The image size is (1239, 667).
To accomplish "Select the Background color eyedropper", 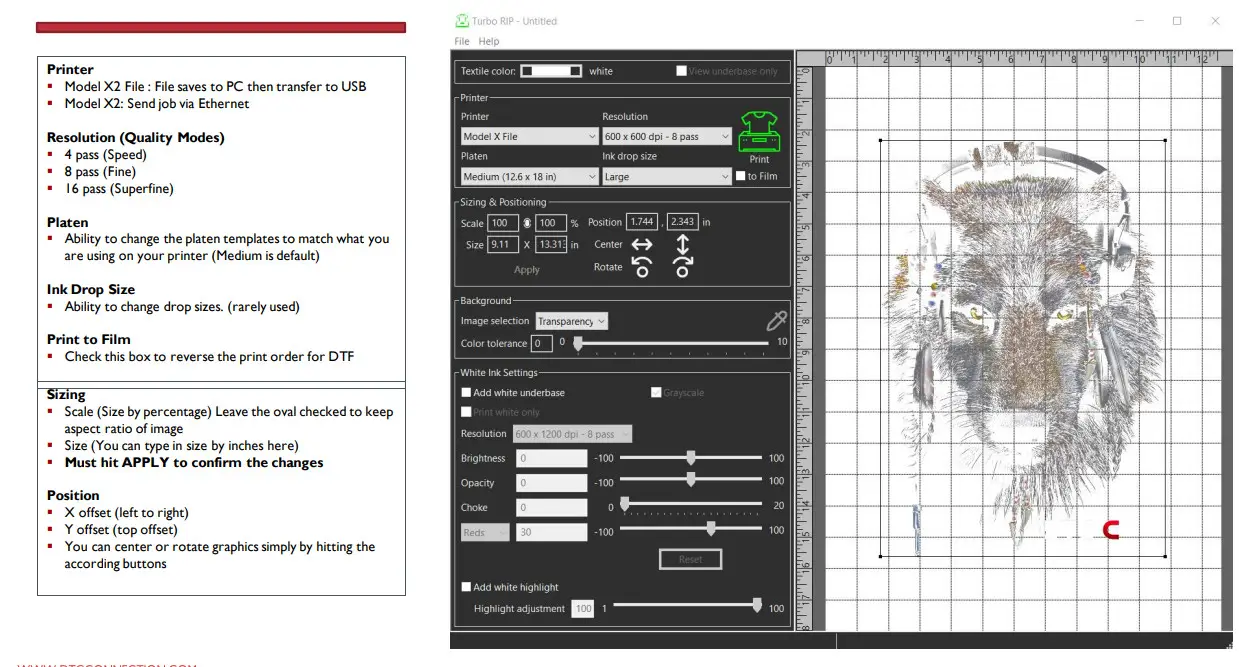I will [x=776, y=321].
